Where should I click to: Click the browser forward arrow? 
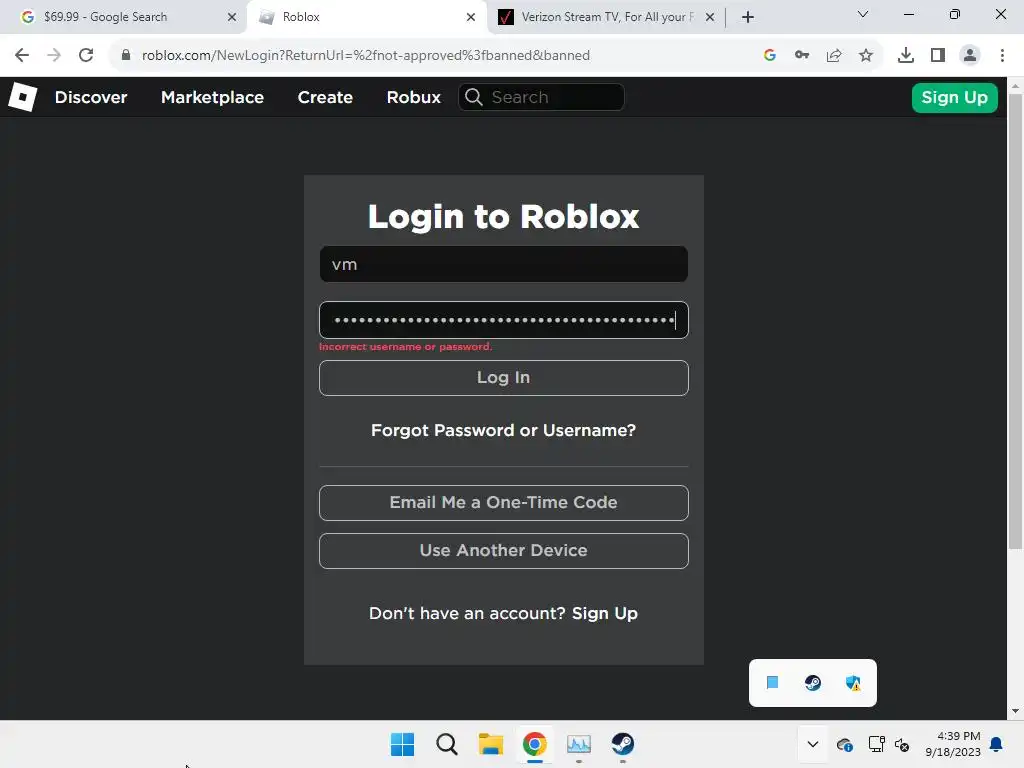[54, 55]
